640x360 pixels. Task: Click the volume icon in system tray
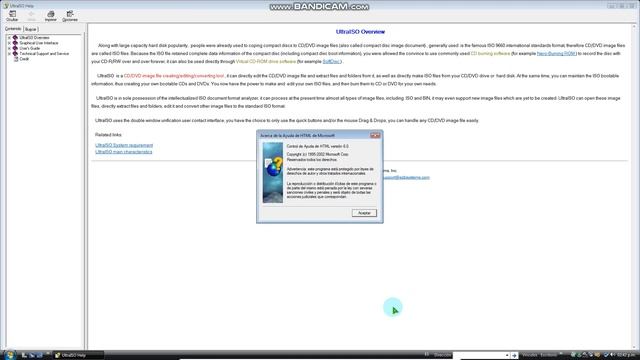[613, 355]
